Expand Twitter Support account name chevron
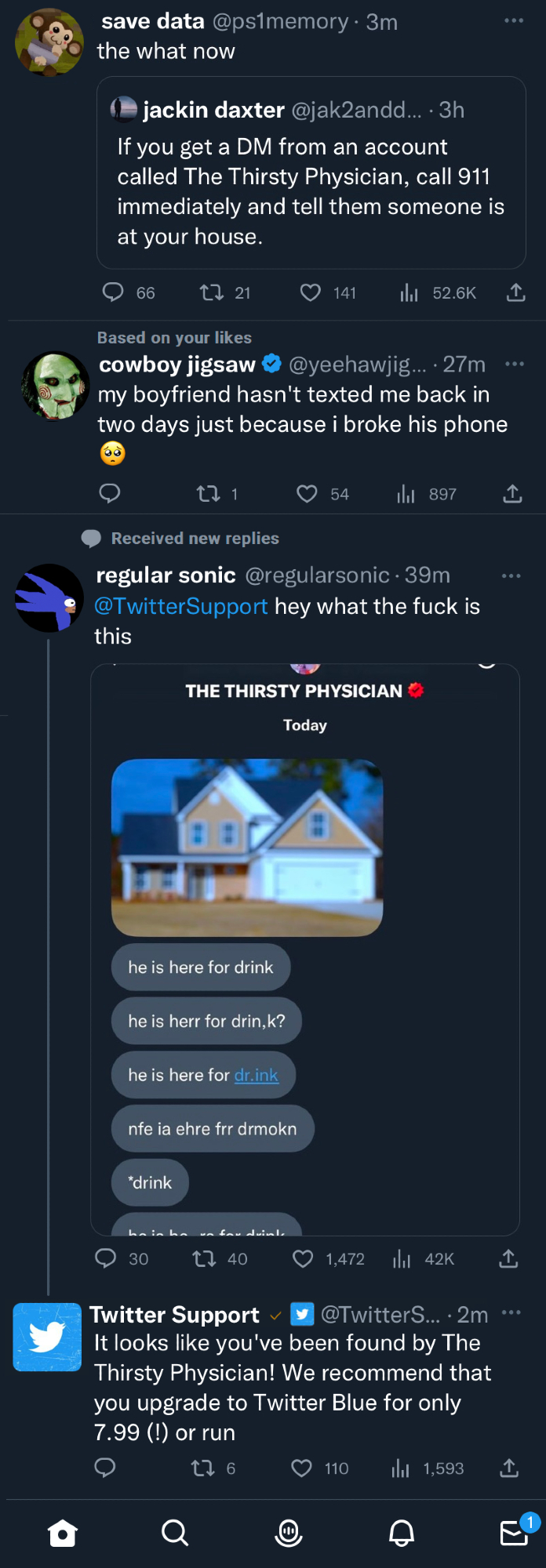 click(x=275, y=1315)
